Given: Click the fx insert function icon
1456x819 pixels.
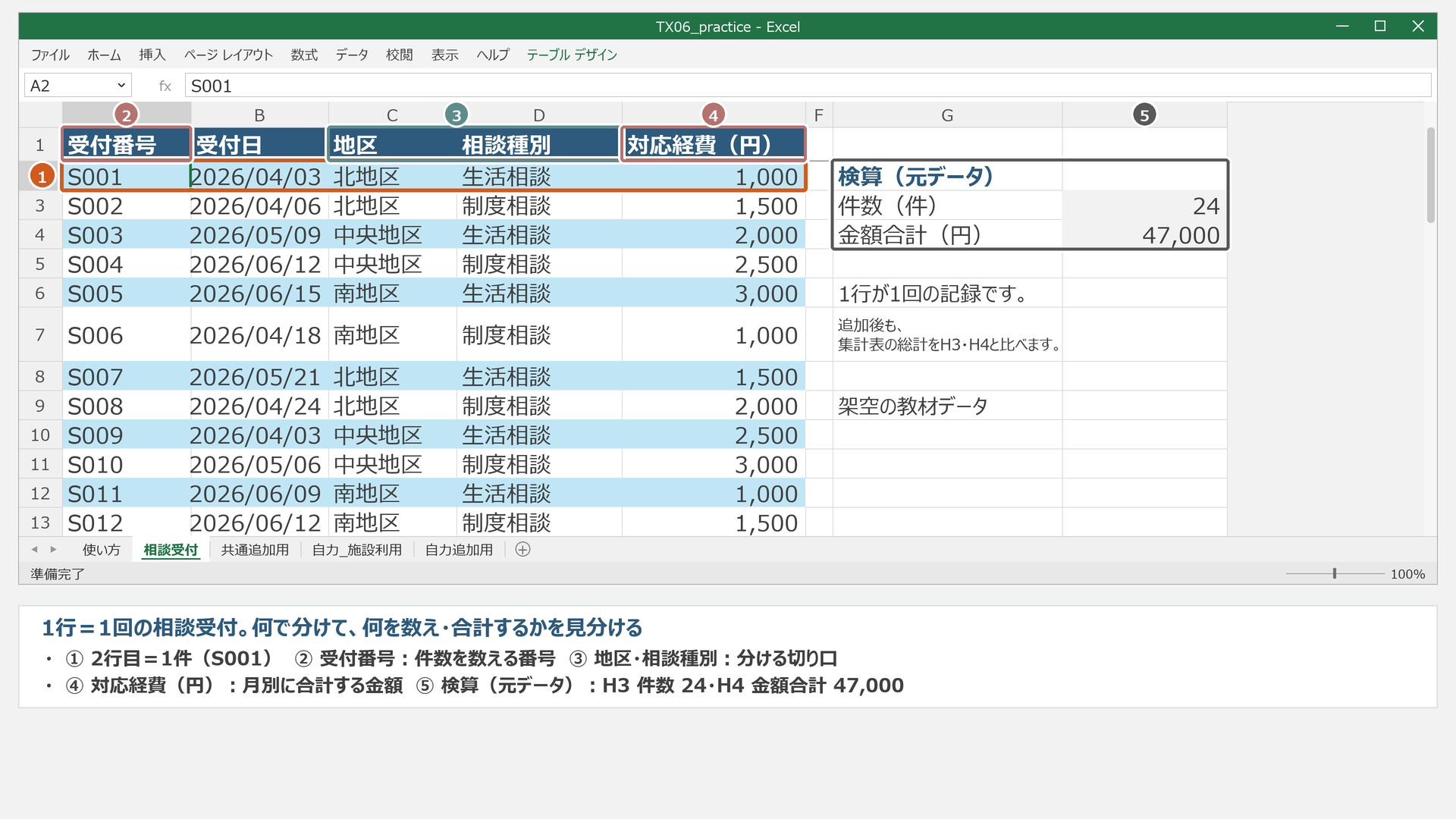Looking at the screenshot, I should 165,86.
